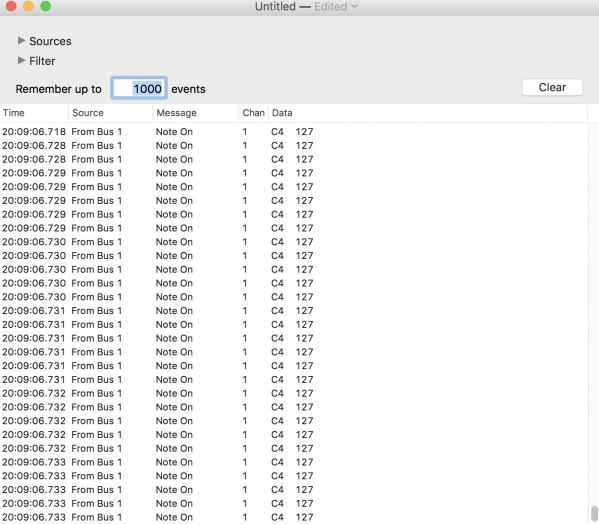Click the Clear button
The width and height of the screenshot is (599, 524).
tap(552, 87)
